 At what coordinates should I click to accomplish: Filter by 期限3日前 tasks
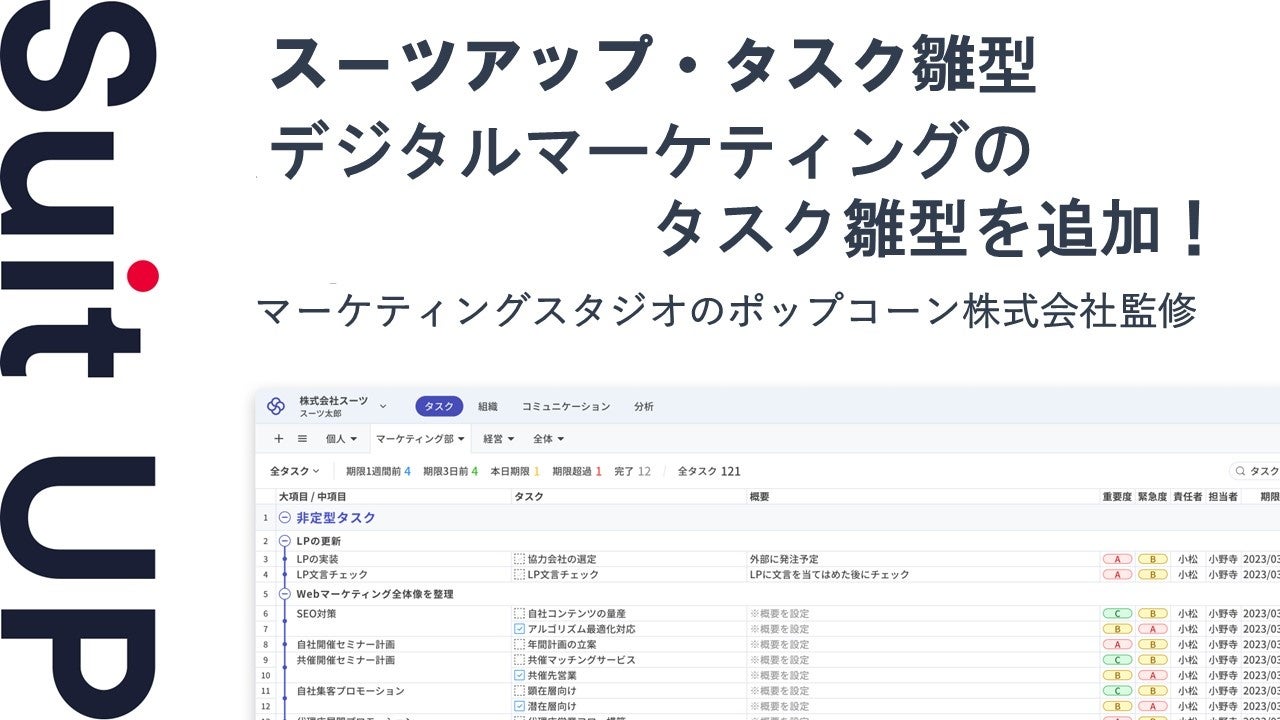[450, 471]
